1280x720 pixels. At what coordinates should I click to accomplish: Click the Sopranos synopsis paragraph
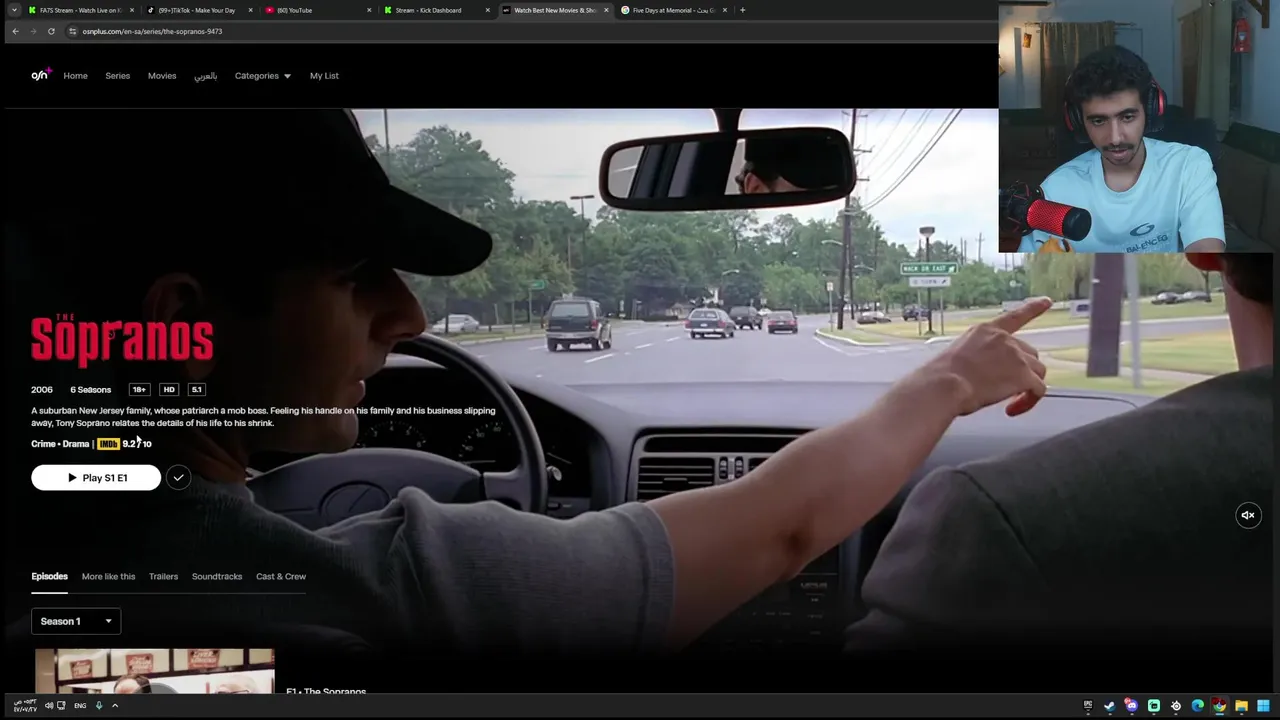click(x=263, y=417)
